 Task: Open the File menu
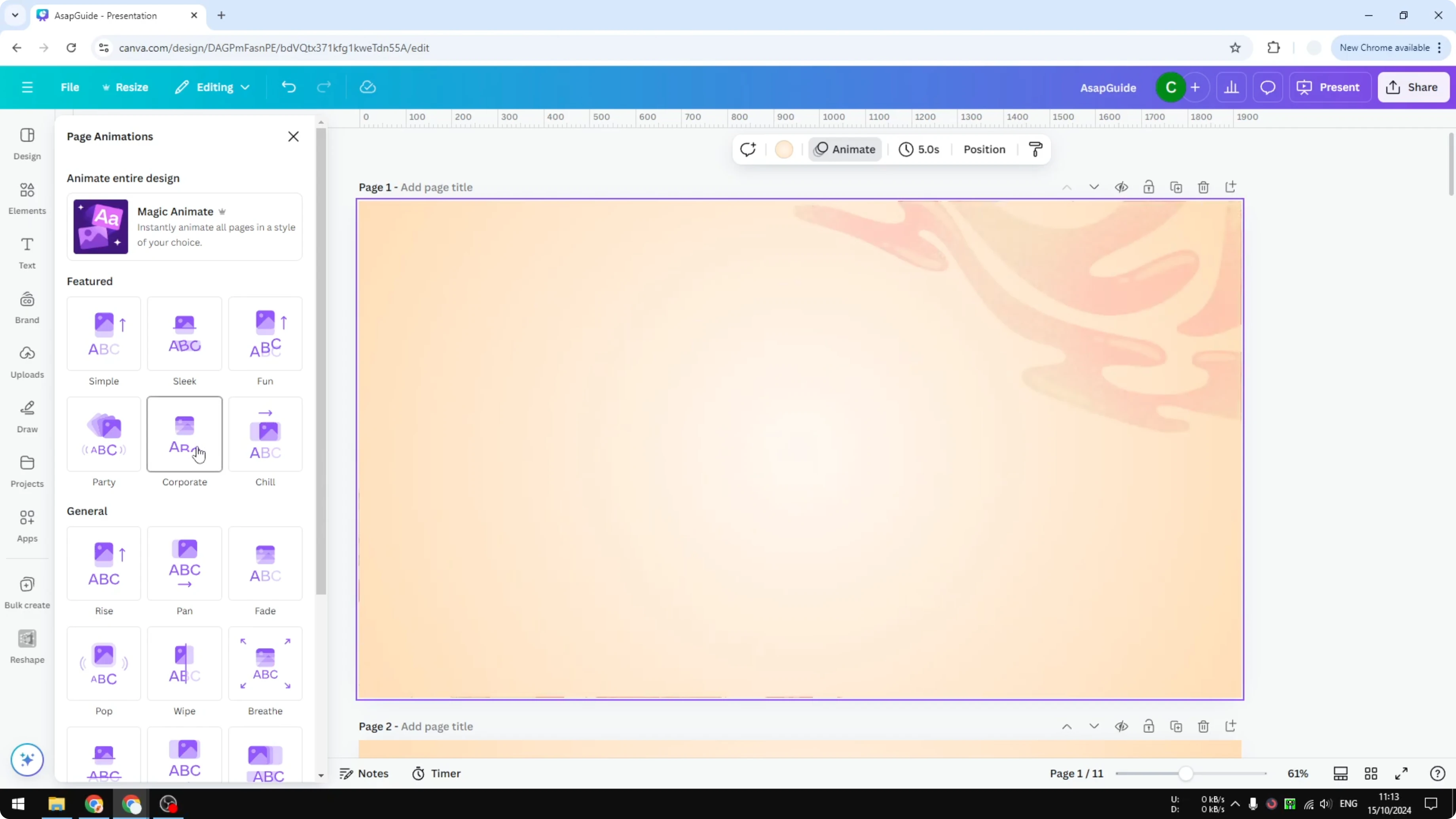tap(70, 87)
